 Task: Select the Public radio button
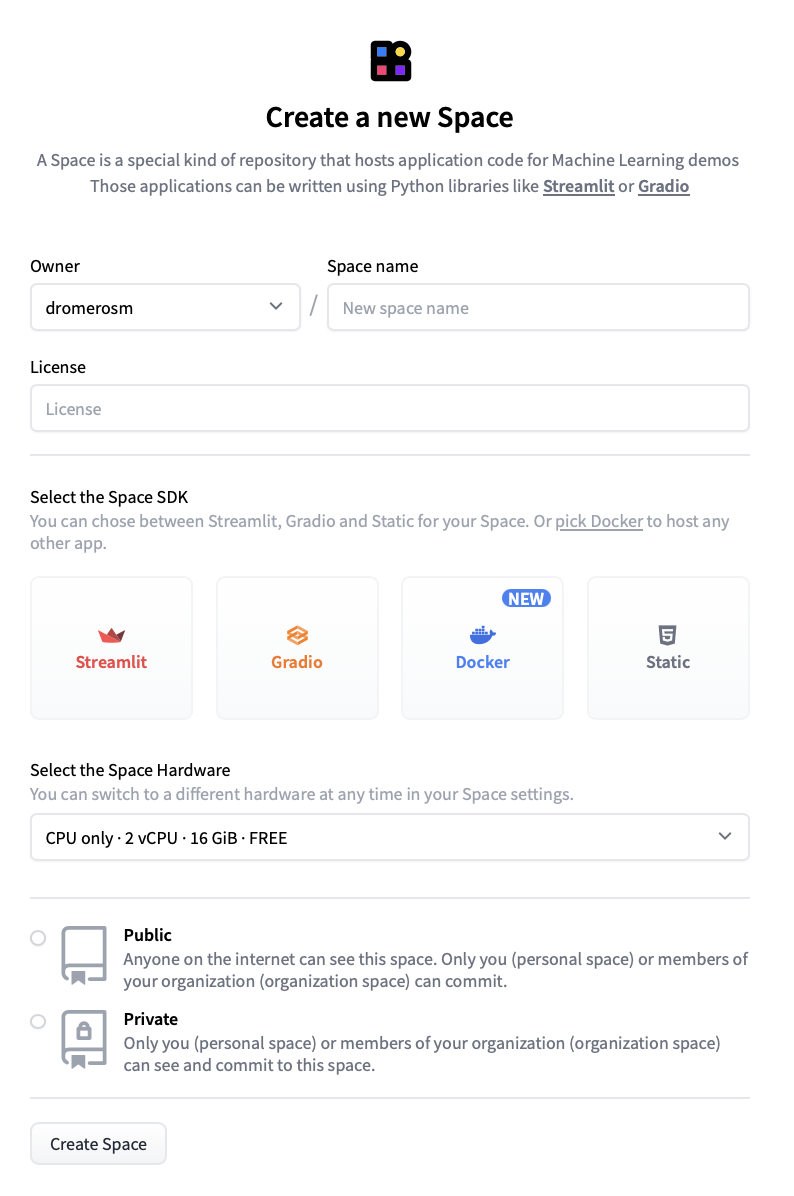pyautogui.click(x=38, y=938)
